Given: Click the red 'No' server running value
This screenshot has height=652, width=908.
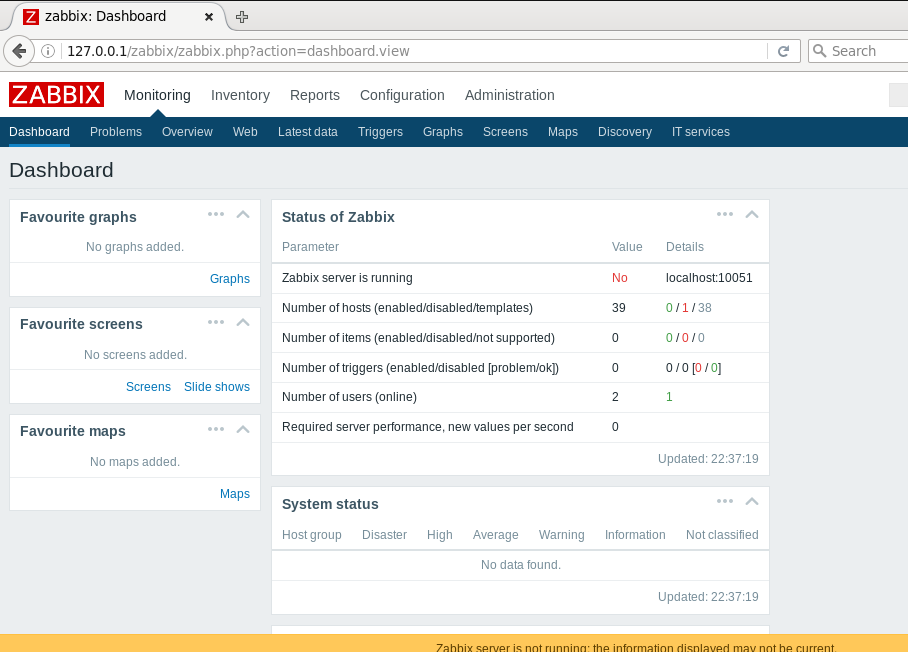Looking at the screenshot, I should pos(620,278).
